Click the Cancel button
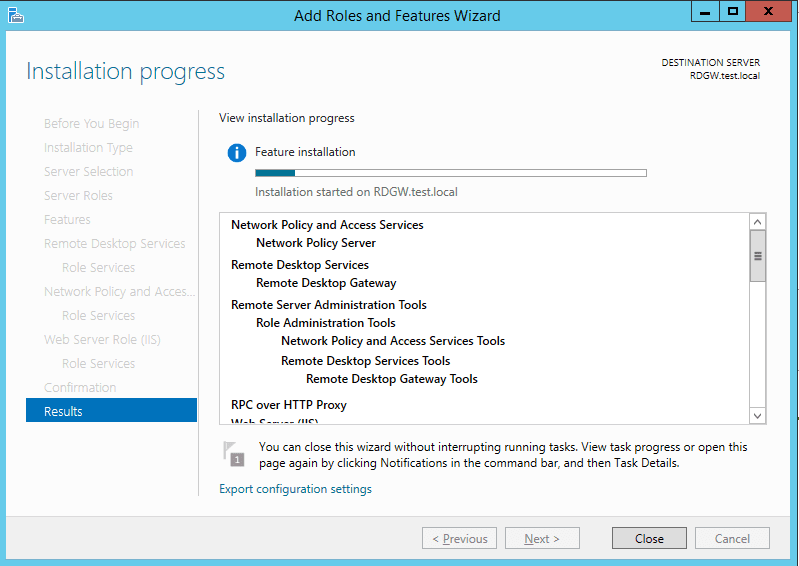 pos(732,538)
